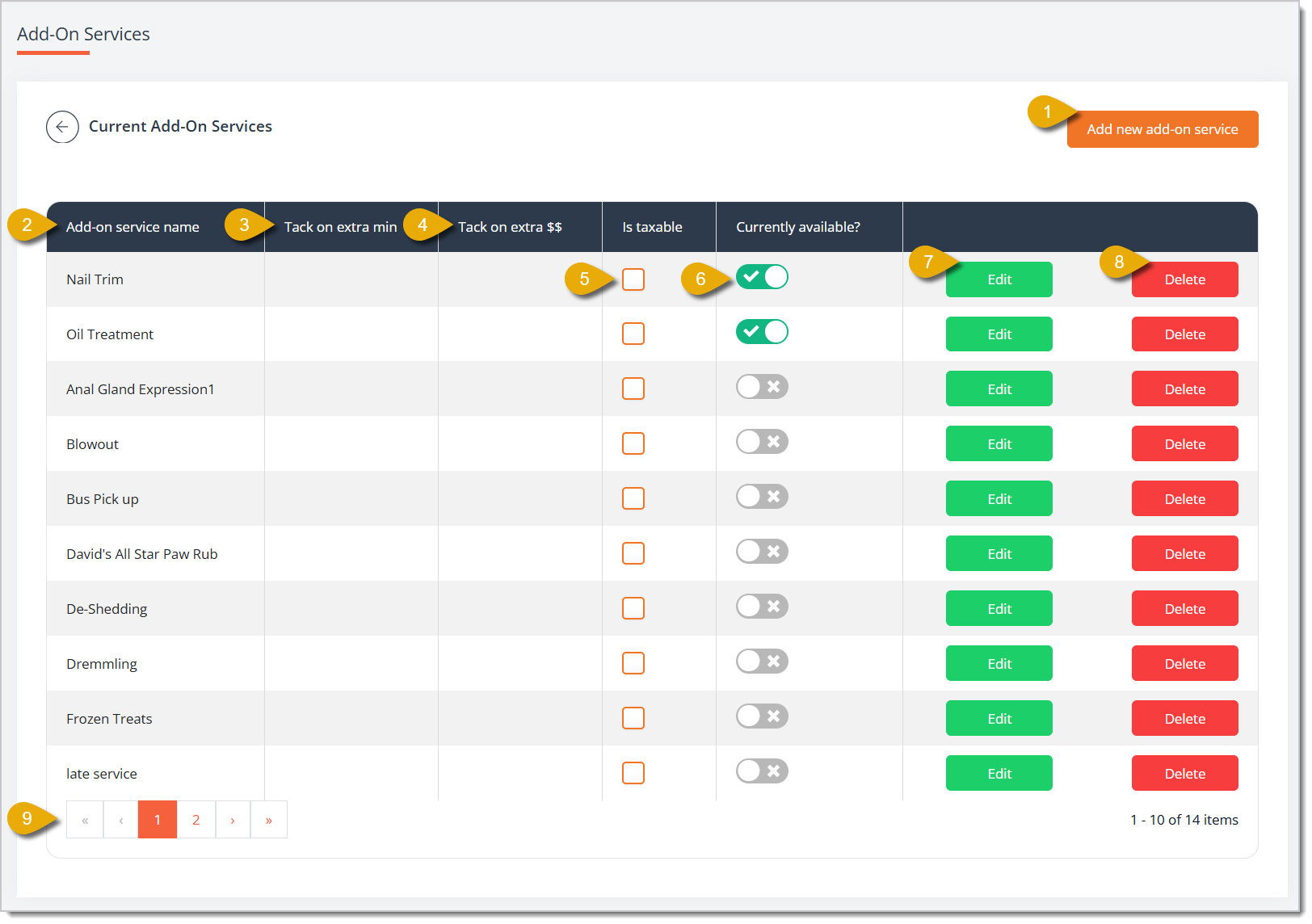Enable availability toggle for Anal Gland Expression1
The width and height of the screenshot is (1312, 924).
pyautogui.click(x=762, y=387)
